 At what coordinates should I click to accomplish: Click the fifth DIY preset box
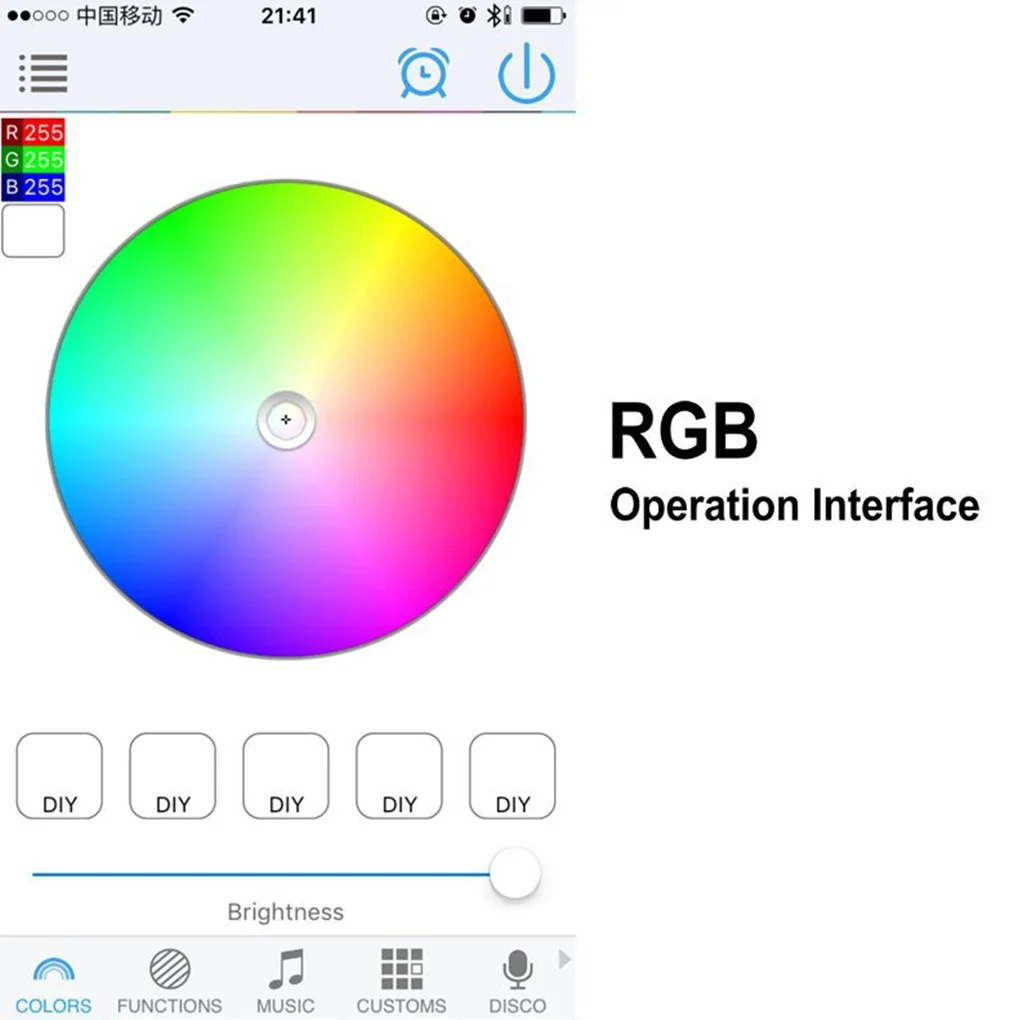512,775
